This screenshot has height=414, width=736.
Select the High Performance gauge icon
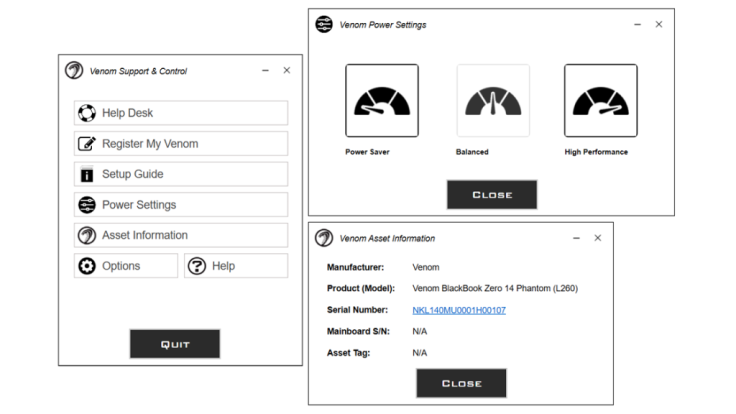[601, 101]
